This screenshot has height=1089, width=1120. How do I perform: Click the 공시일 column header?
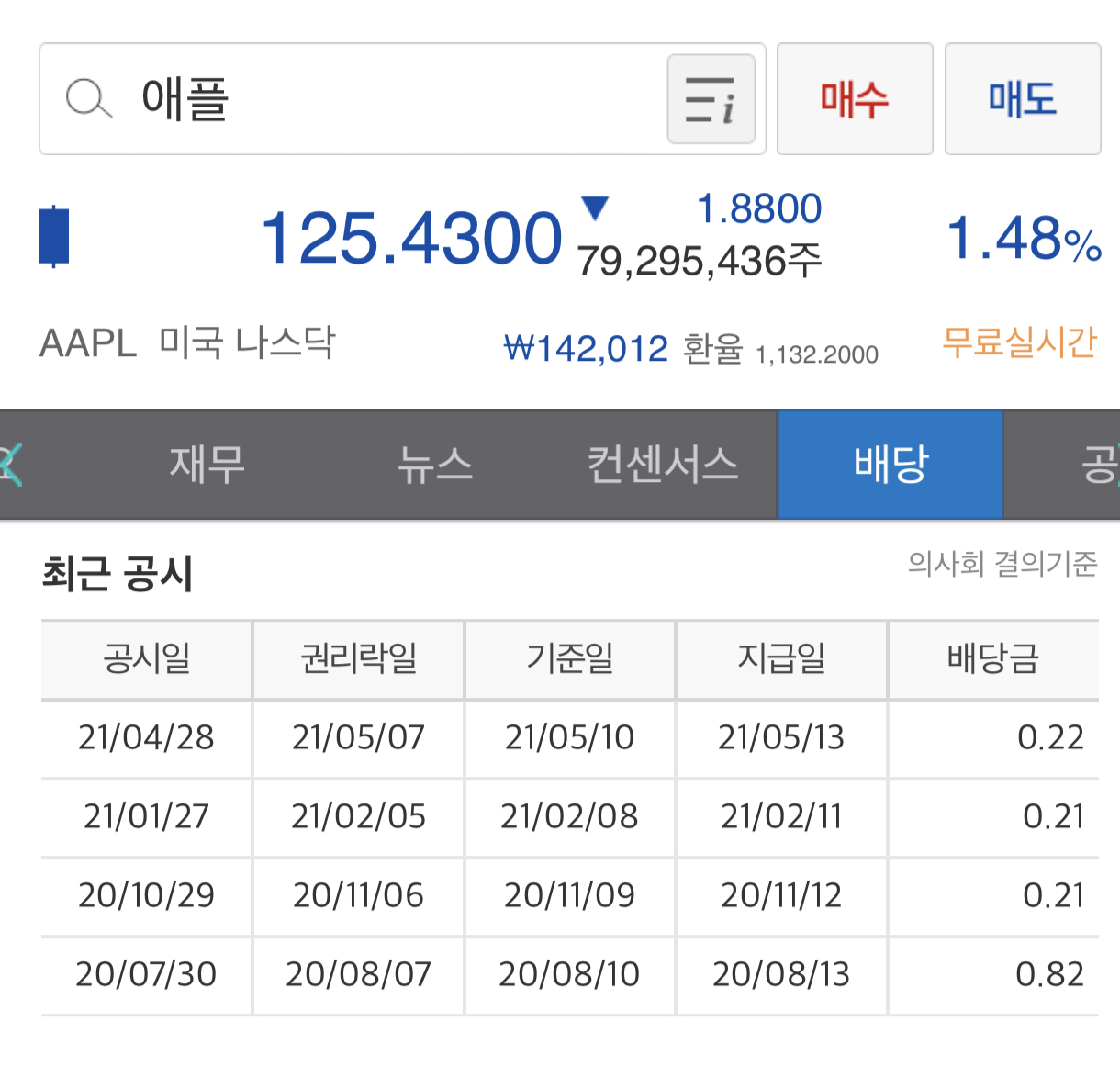coord(147,658)
